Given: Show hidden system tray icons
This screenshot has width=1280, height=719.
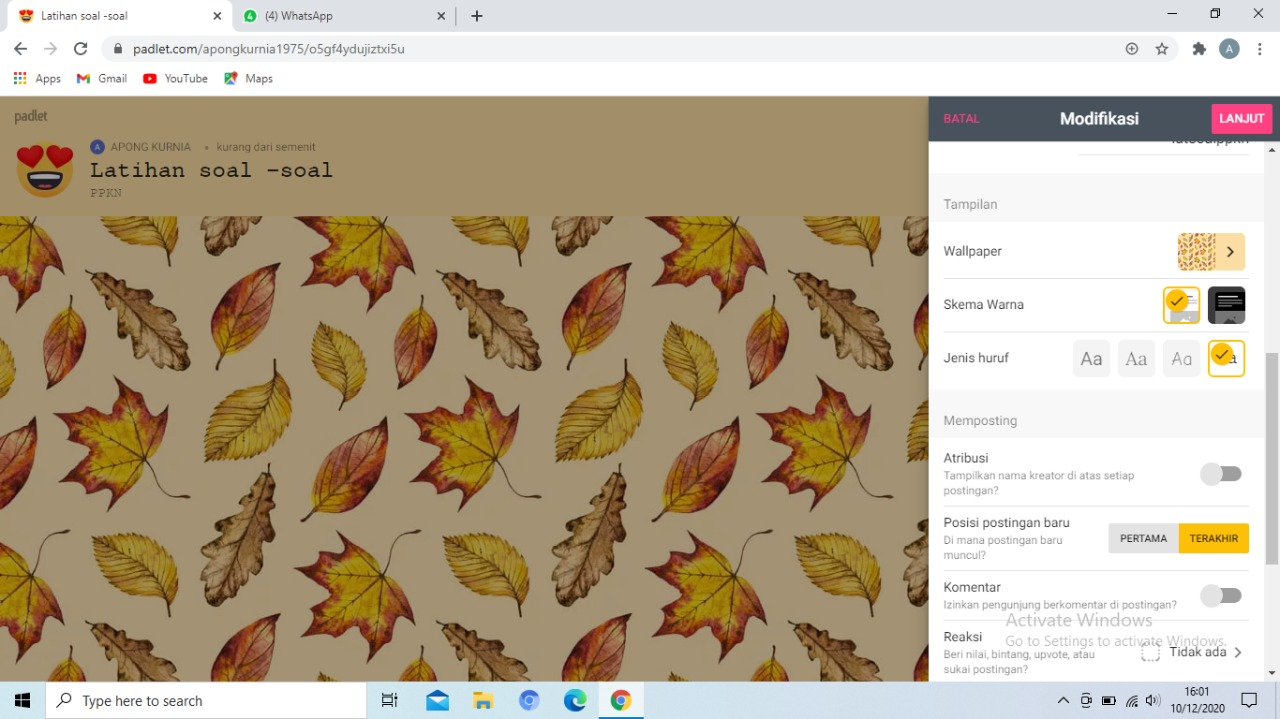Looking at the screenshot, I should [x=1063, y=701].
